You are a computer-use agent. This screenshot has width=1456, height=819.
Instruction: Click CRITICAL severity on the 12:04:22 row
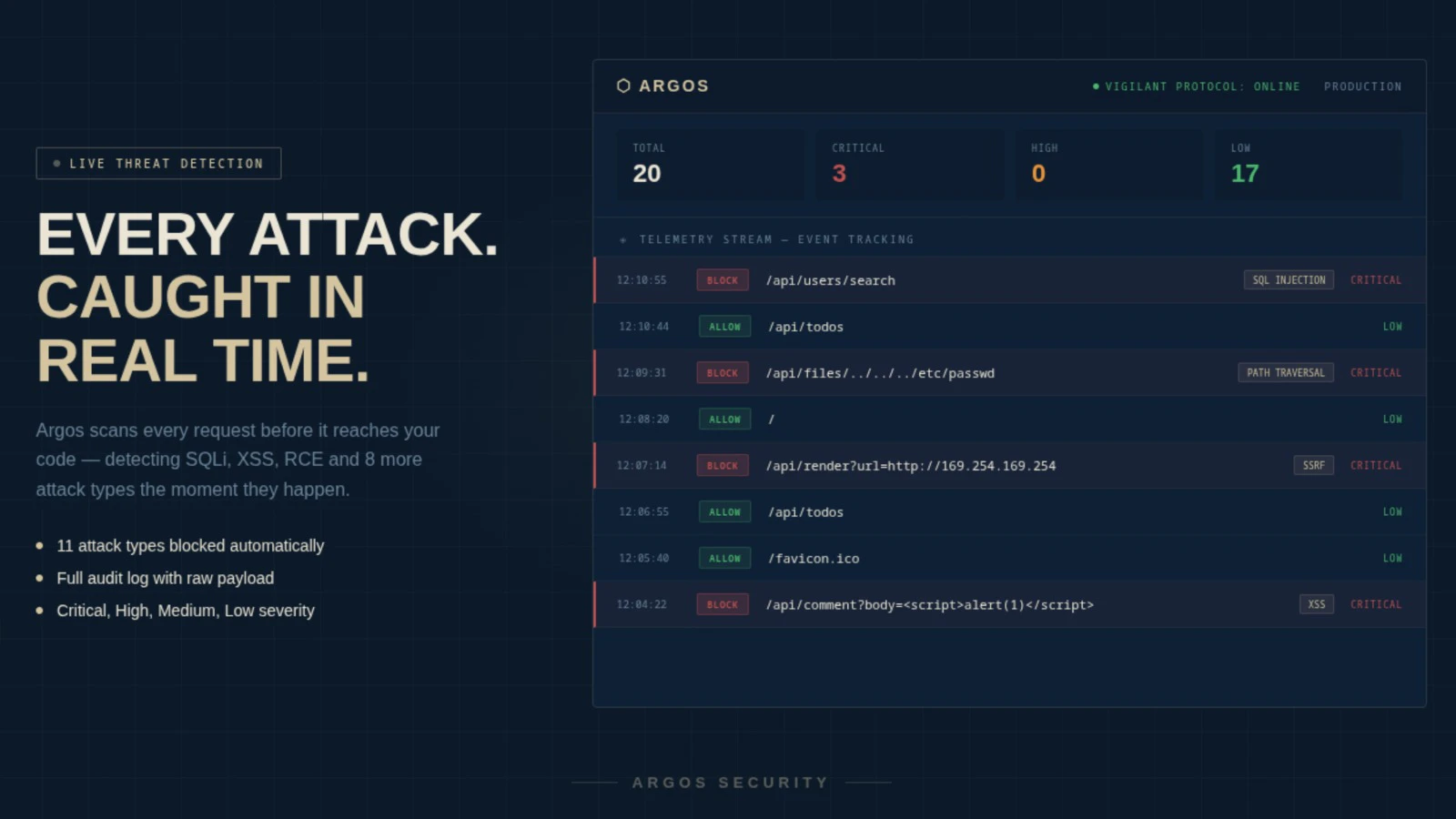(x=1376, y=605)
